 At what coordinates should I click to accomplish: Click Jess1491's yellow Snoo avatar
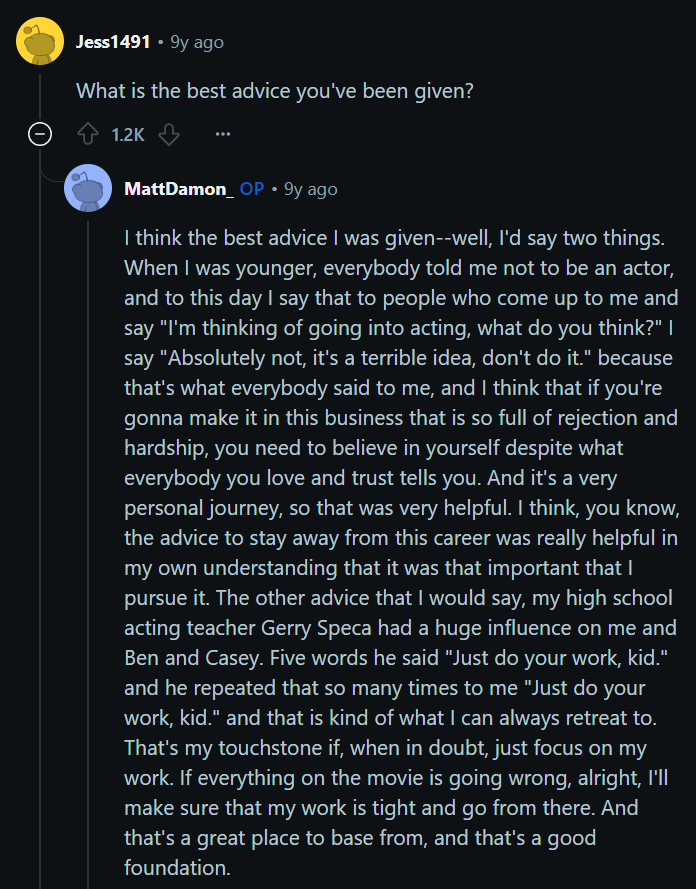pos(40,41)
